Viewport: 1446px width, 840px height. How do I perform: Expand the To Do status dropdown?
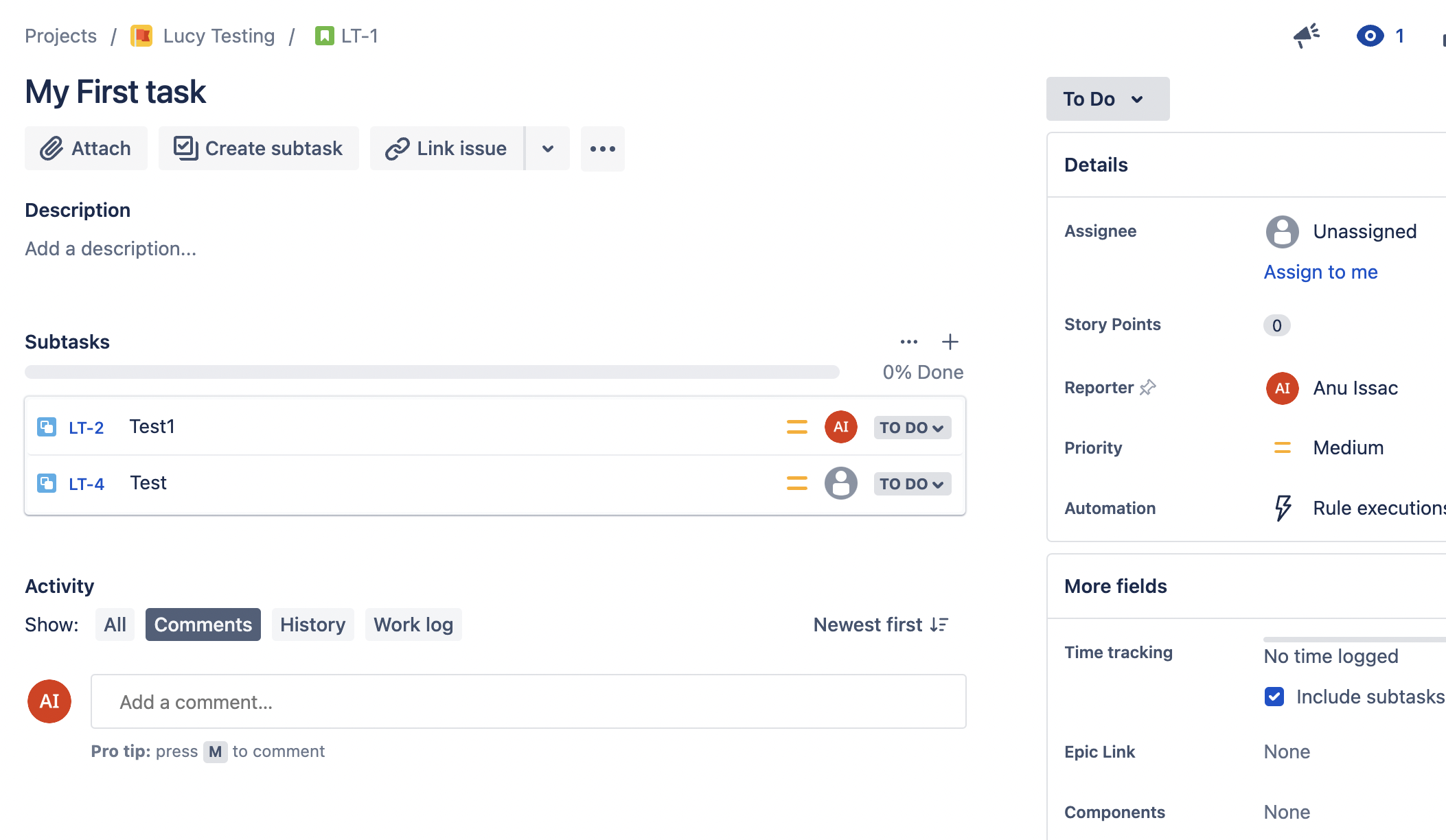click(x=1108, y=99)
